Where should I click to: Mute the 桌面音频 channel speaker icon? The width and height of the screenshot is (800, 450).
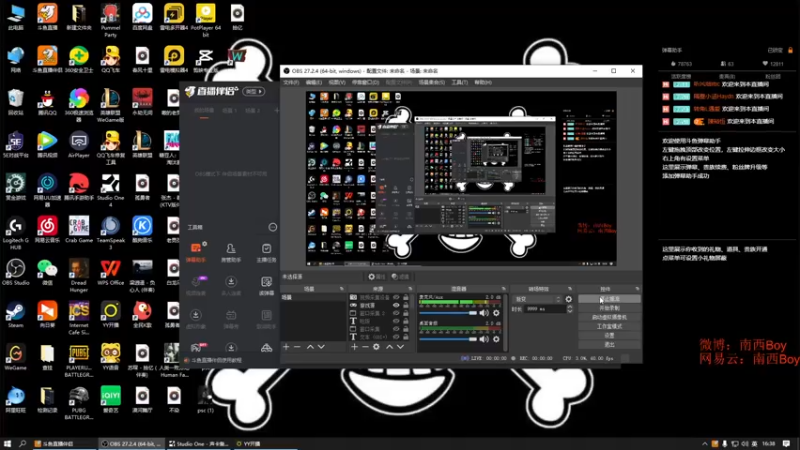pos(484,339)
